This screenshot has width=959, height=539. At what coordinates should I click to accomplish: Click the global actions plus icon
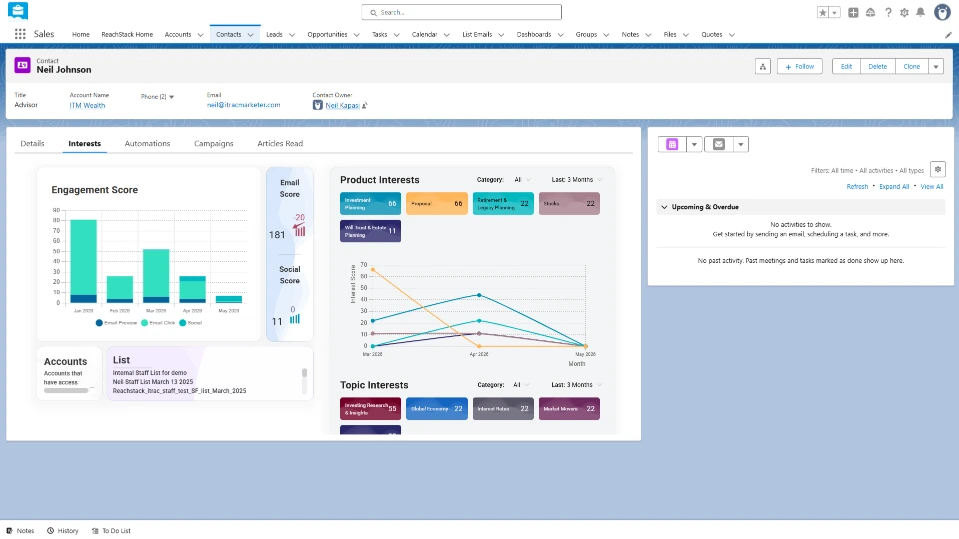(x=853, y=12)
